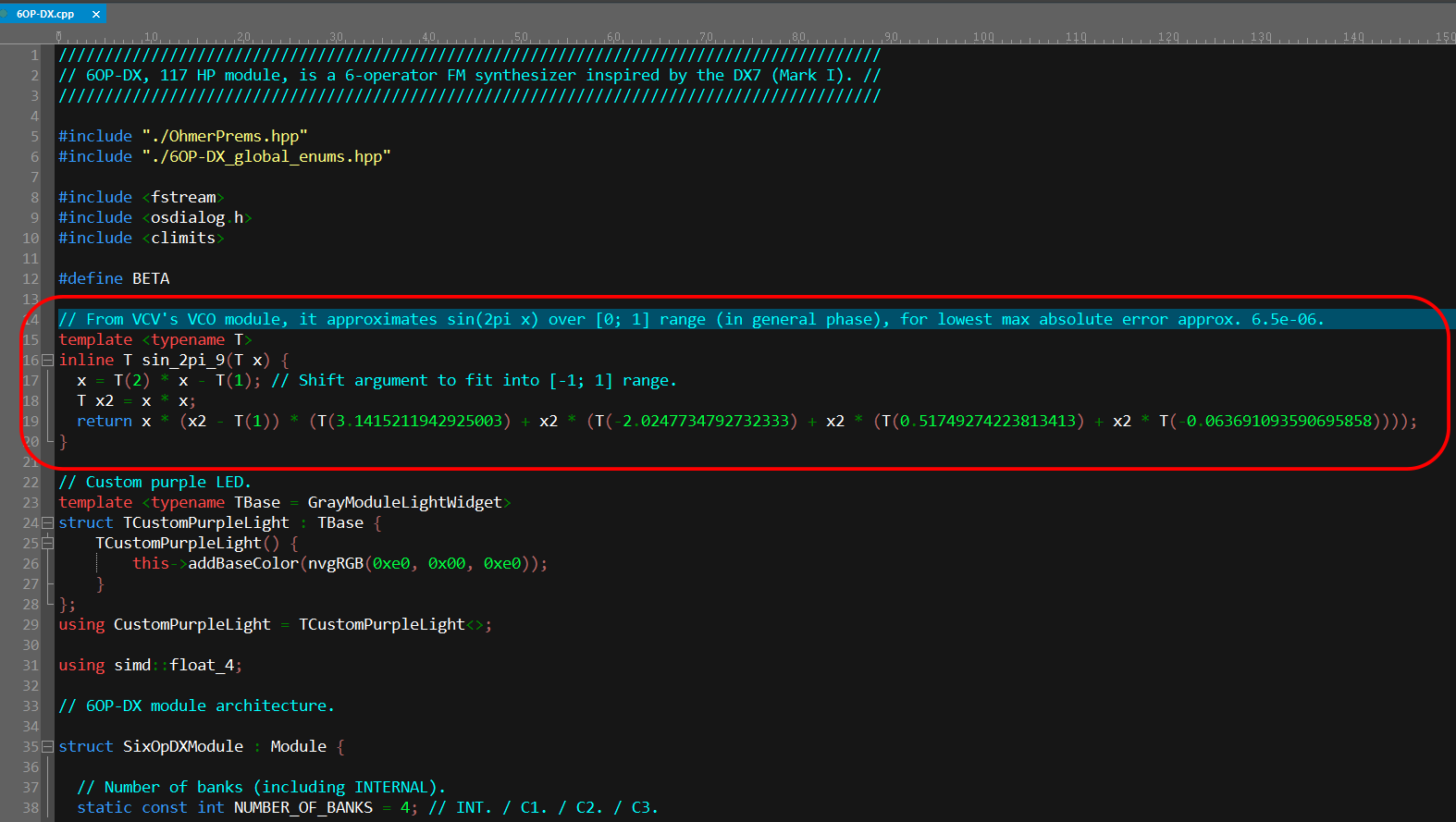Click the OhmerPrems.hpp include path

tap(225, 137)
